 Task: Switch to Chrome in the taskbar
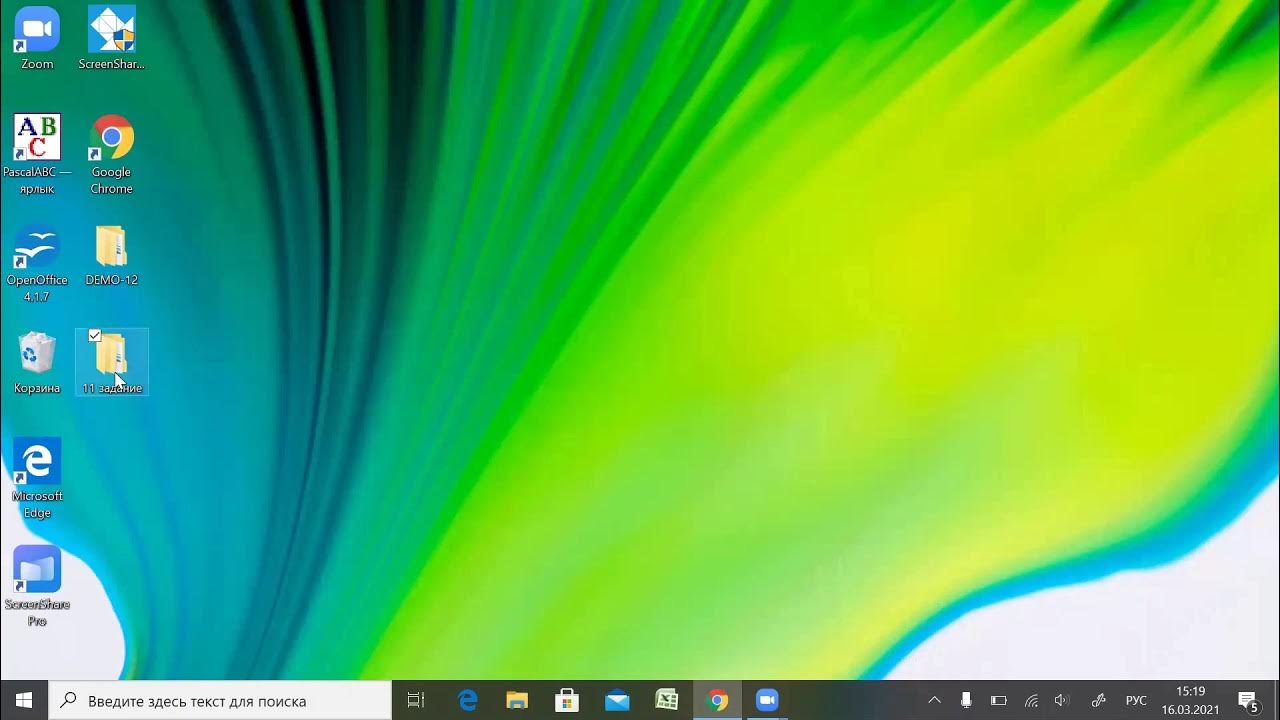[717, 701]
